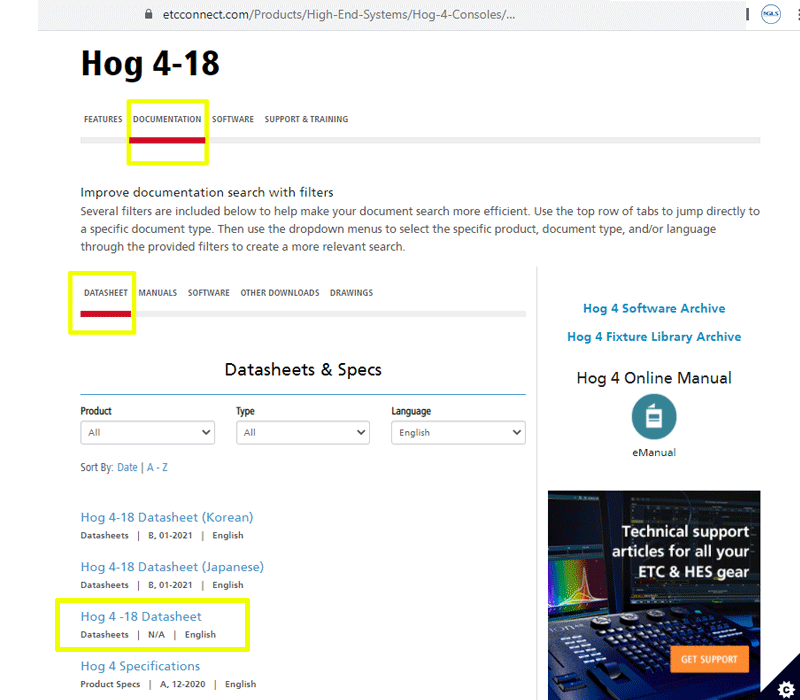Switch to the Features tab
Image resolution: width=800 pixels, height=700 pixels.
click(x=103, y=119)
